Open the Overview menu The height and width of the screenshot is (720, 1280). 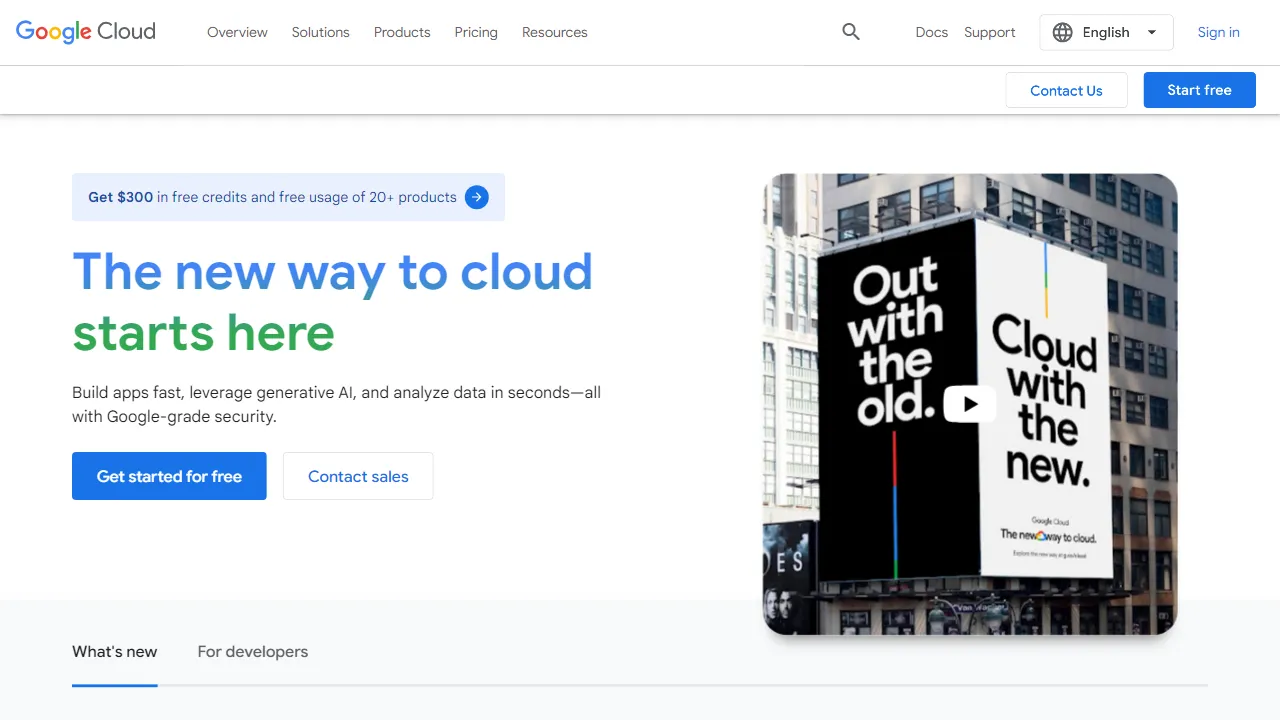(x=237, y=32)
